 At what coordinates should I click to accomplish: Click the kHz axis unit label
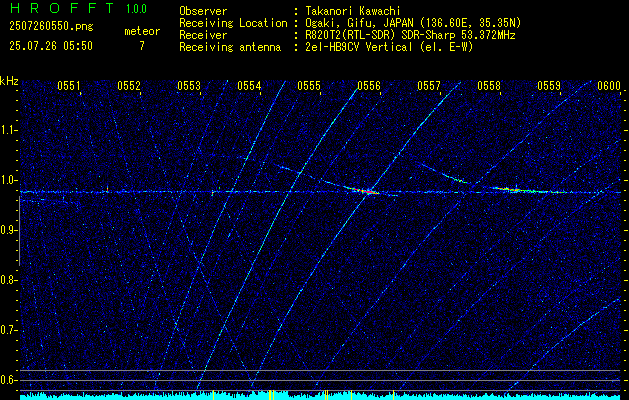point(9,81)
